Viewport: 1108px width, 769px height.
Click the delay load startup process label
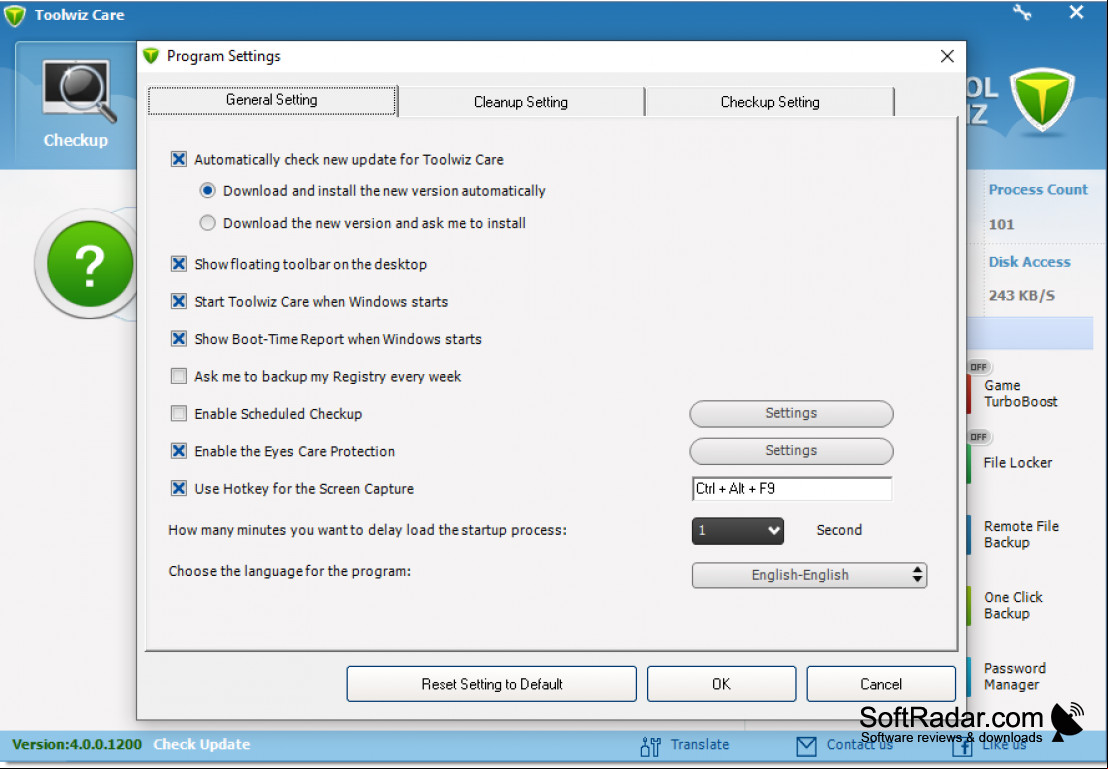pos(367,531)
